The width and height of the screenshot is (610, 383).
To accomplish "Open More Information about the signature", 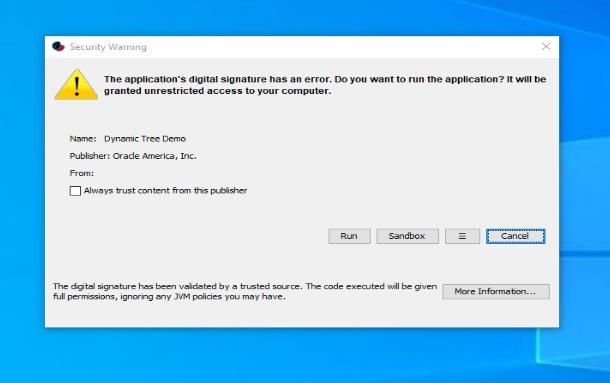I will 496,292.
